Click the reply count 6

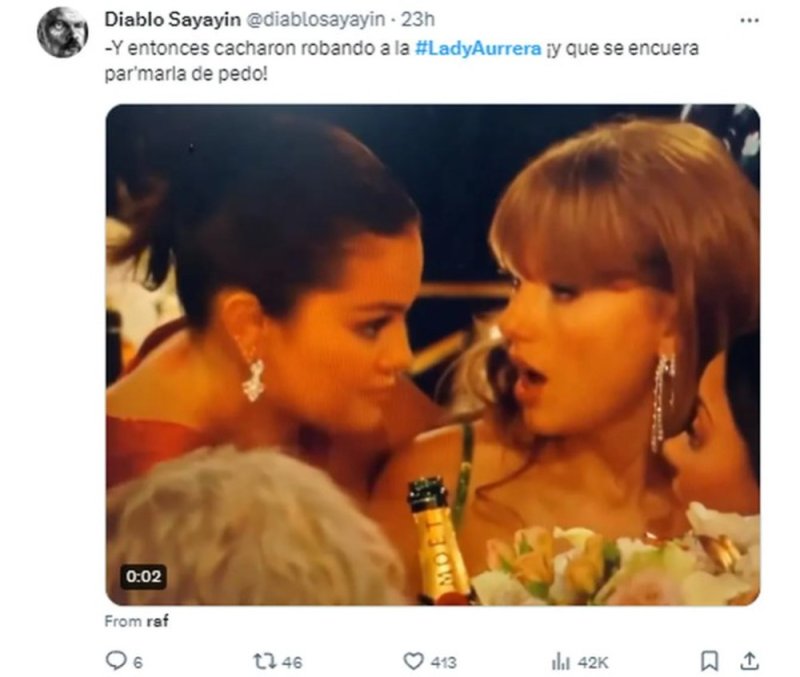pos(136,661)
